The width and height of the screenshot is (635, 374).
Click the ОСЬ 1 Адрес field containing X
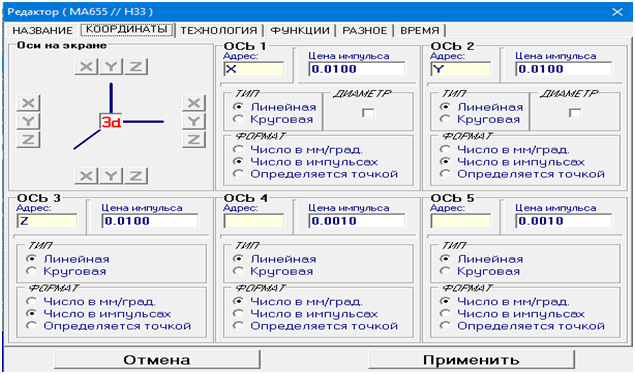tap(254, 69)
